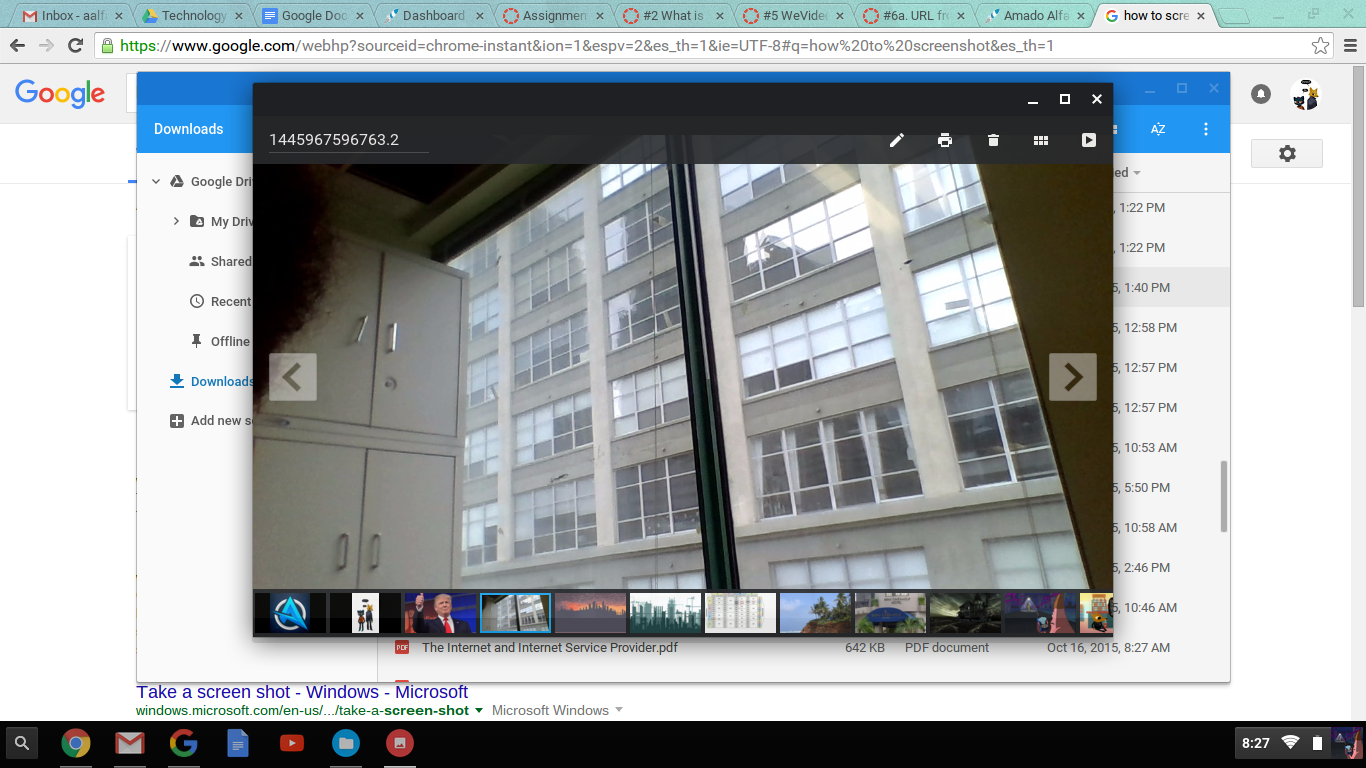Viewport: 1366px width, 768px height.
Task: Select the Trump photo thumbnail
Action: [441, 613]
